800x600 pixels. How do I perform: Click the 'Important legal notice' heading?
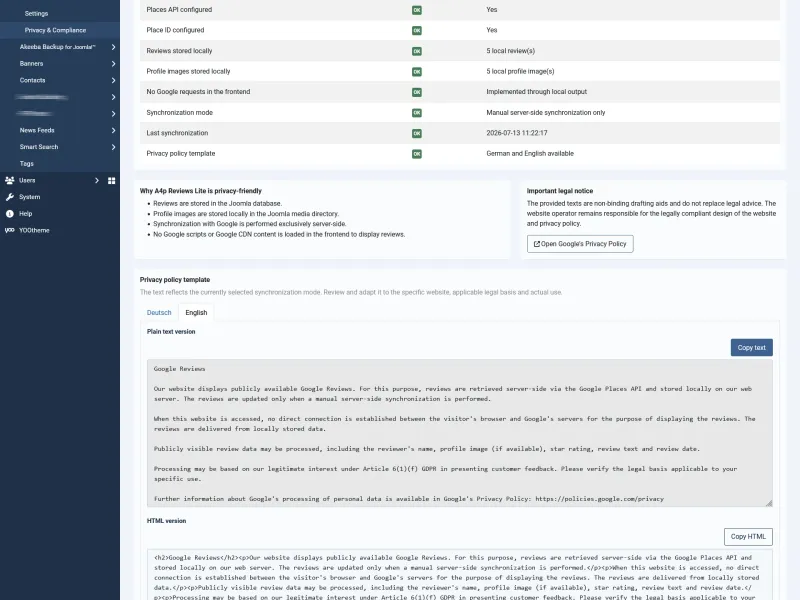coord(560,191)
